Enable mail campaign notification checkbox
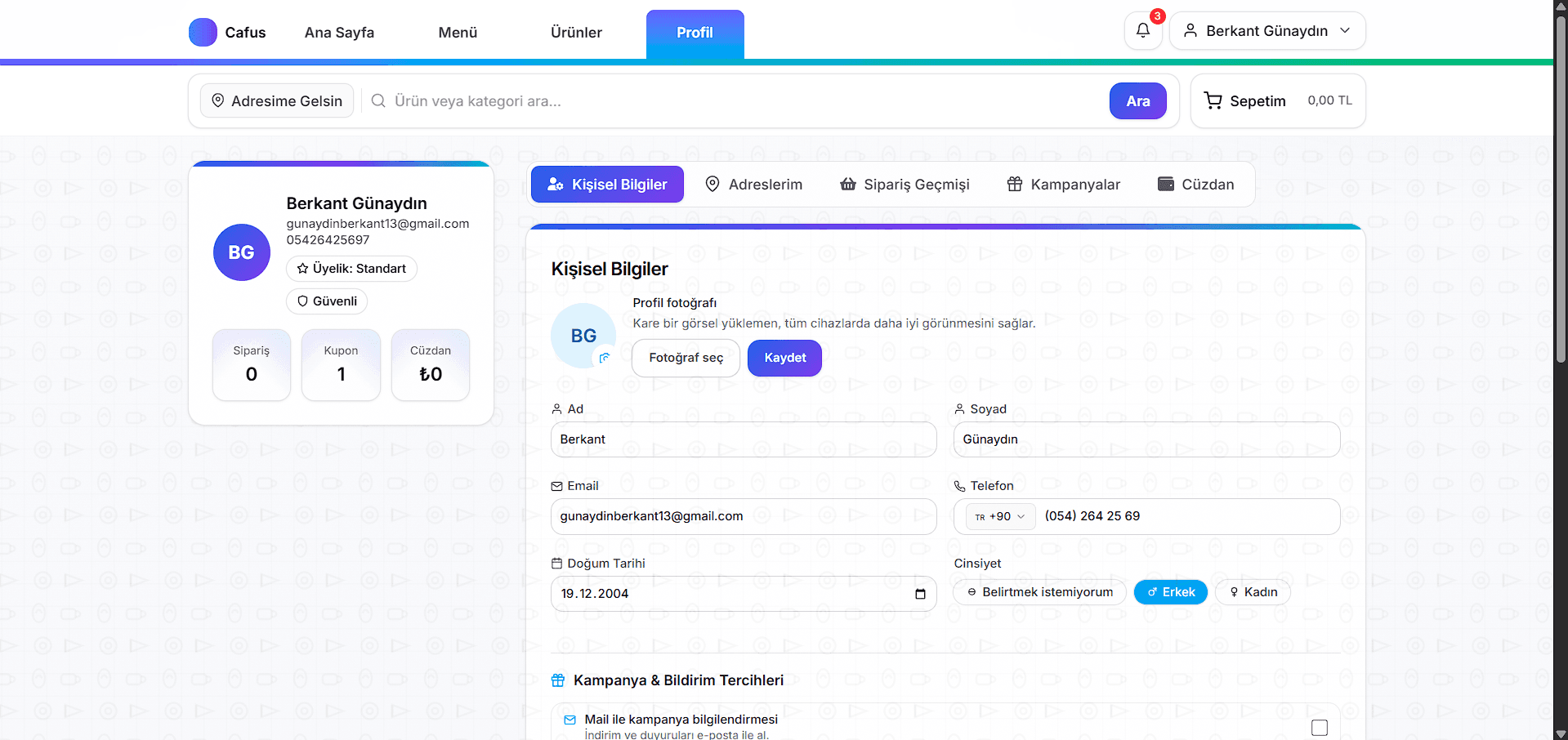 pyautogui.click(x=1319, y=727)
